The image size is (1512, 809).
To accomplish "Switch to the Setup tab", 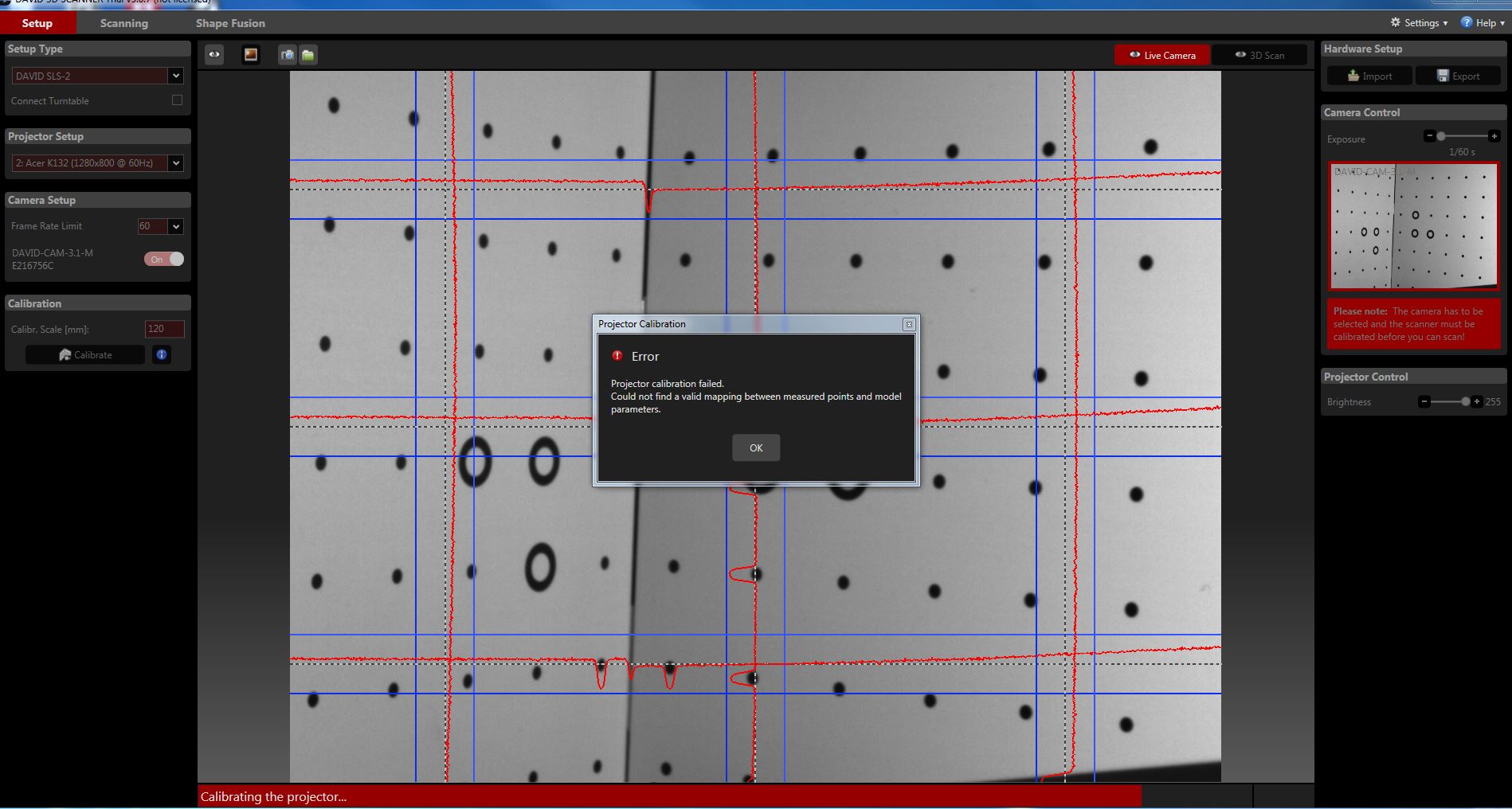I will [x=37, y=23].
